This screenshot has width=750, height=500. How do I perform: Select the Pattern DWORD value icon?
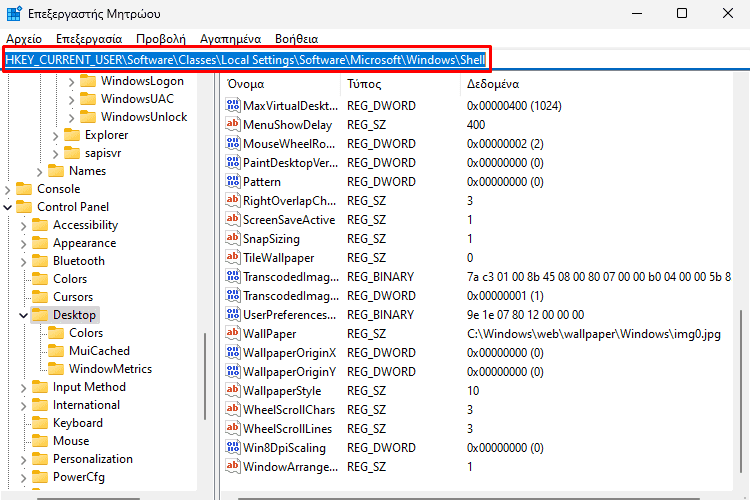click(x=233, y=181)
